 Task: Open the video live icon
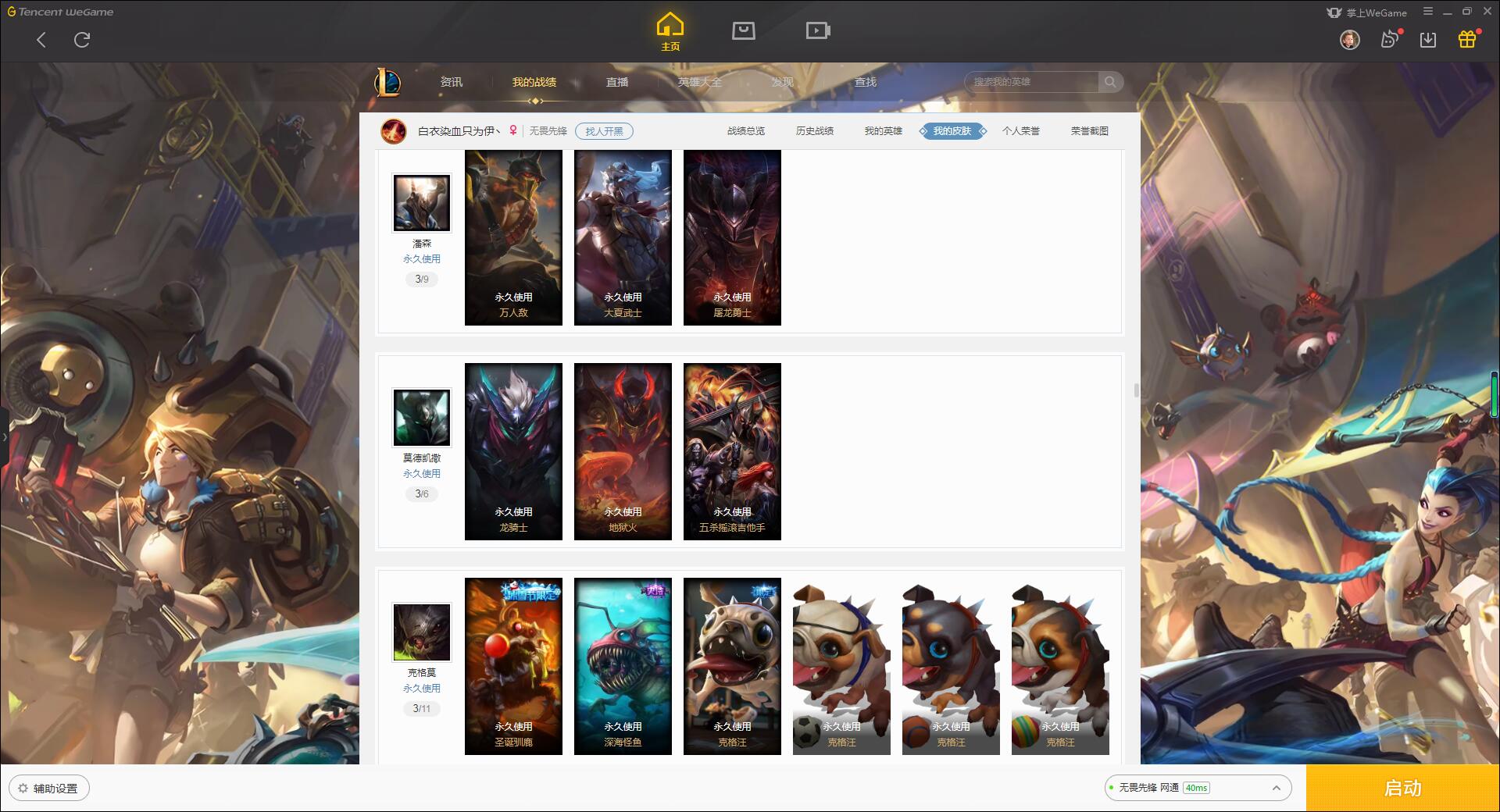tap(818, 31)
